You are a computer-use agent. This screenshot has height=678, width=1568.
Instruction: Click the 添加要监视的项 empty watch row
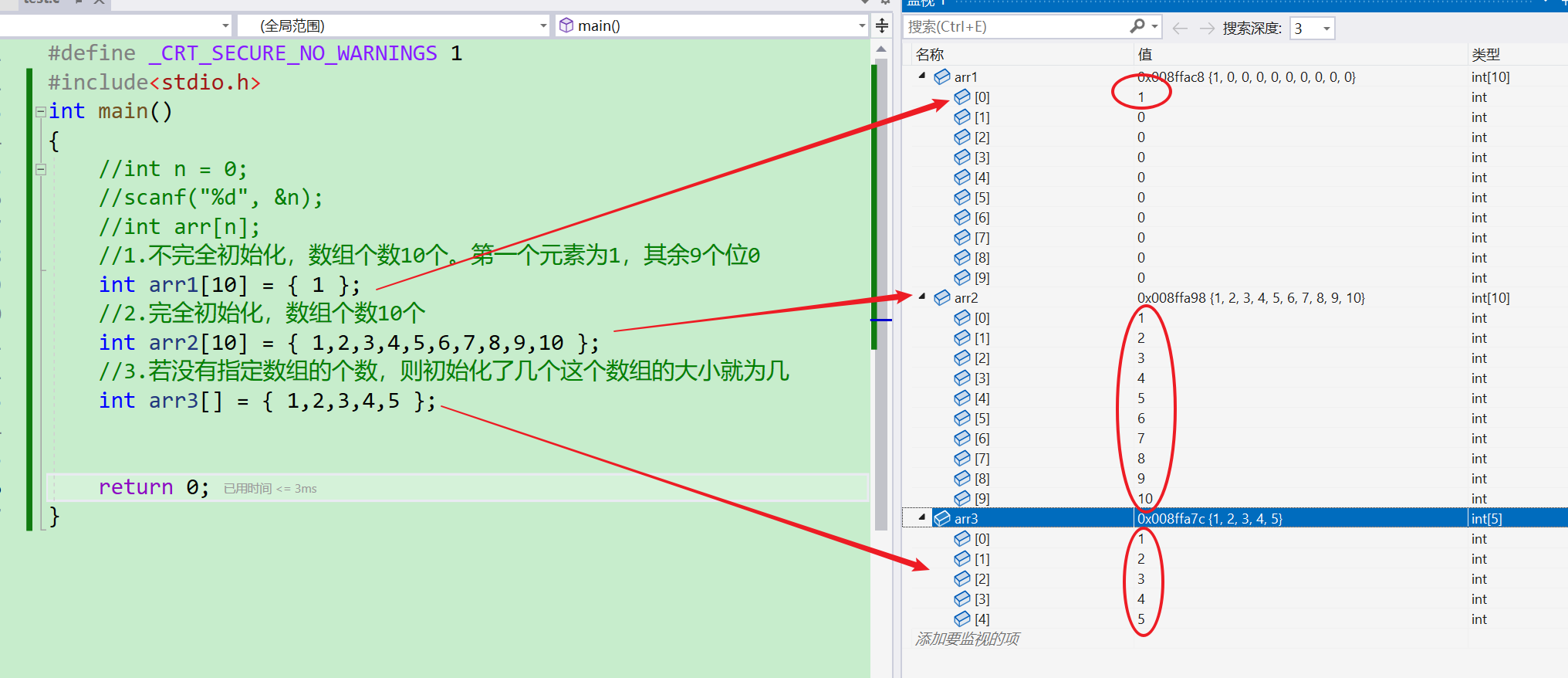967,639
